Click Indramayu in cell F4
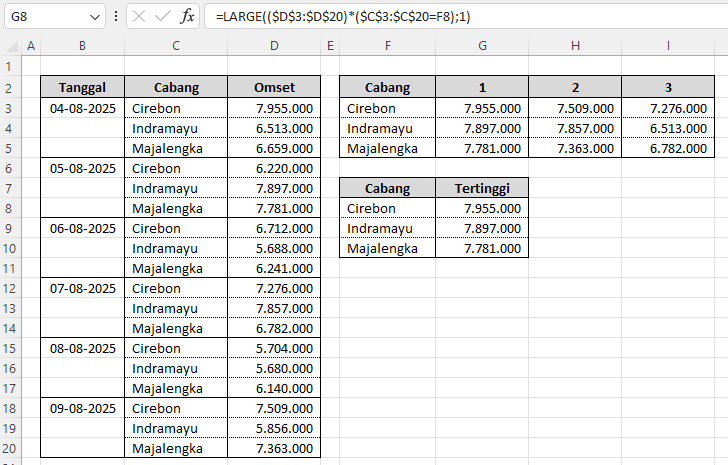 pyautogui.click(x=388, y=129)
